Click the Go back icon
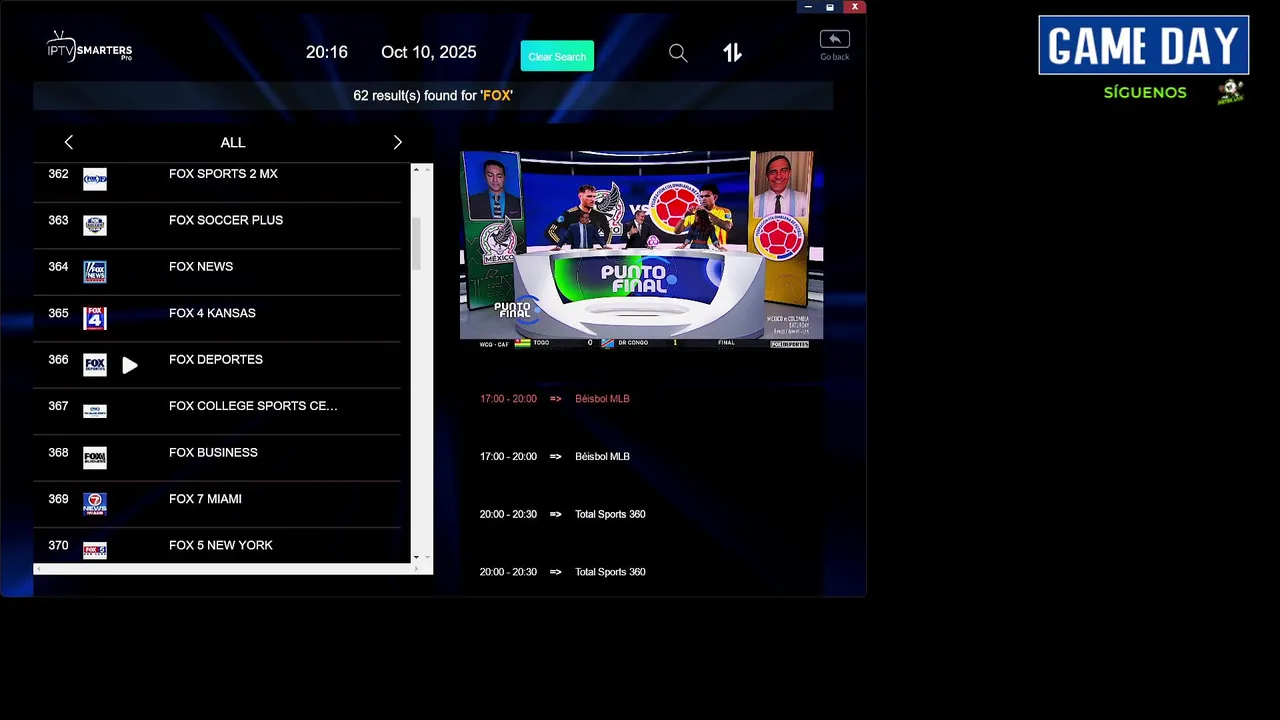Image resolution: width=1280 pixels, height=720 pixels. pyautogui.click(x=834, y=45)
